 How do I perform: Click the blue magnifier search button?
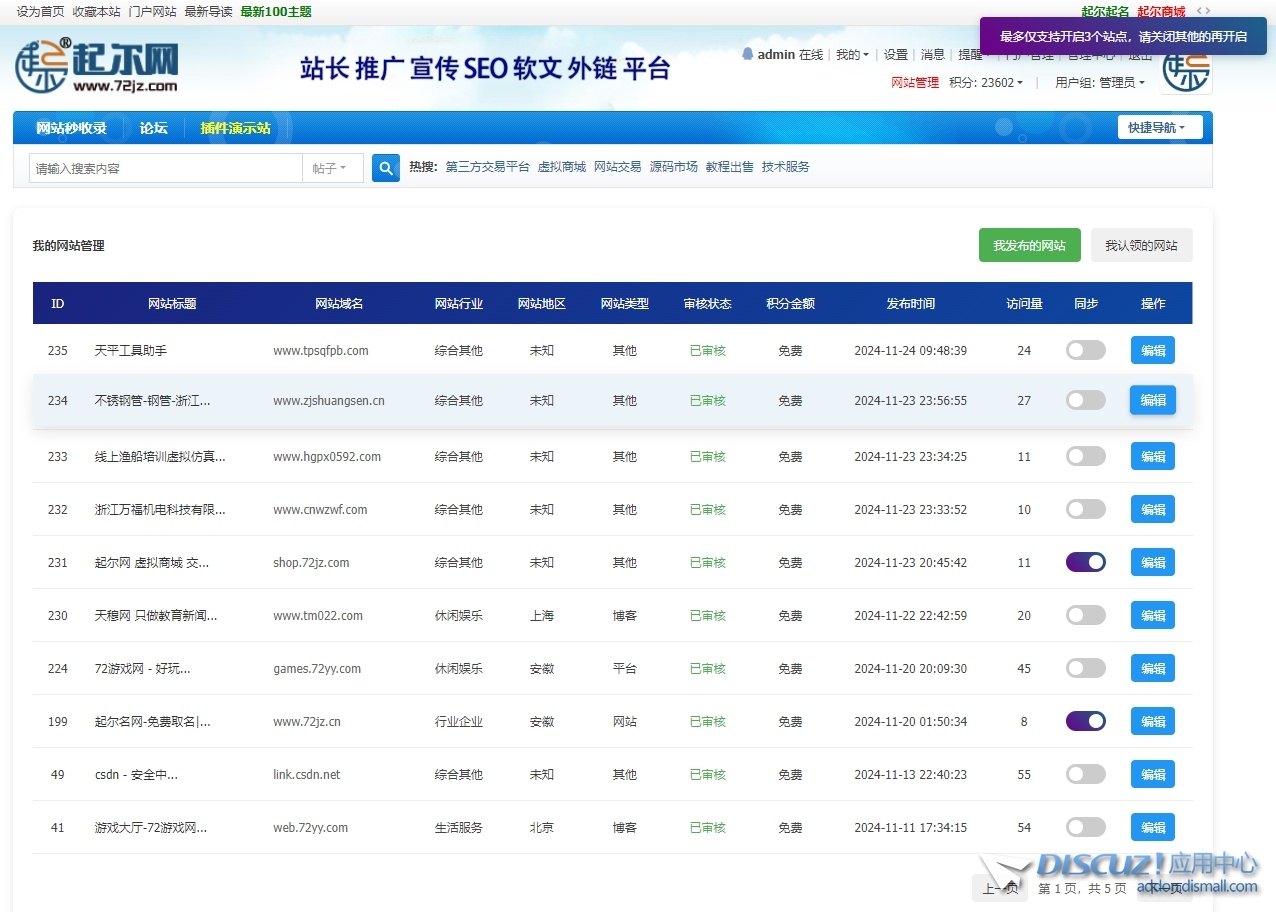tap(386, 168)
